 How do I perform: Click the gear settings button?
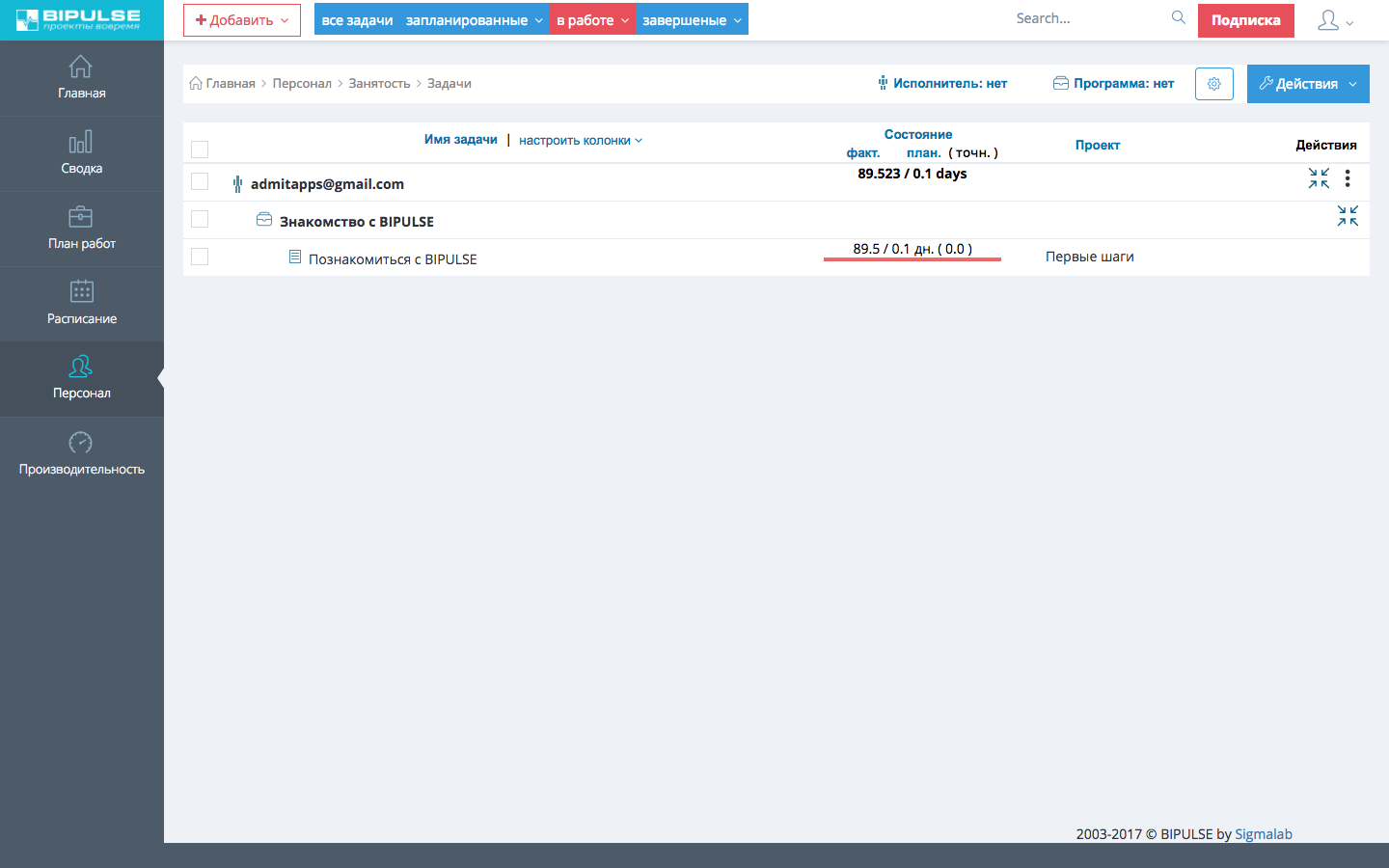[x=1214, y=84]
